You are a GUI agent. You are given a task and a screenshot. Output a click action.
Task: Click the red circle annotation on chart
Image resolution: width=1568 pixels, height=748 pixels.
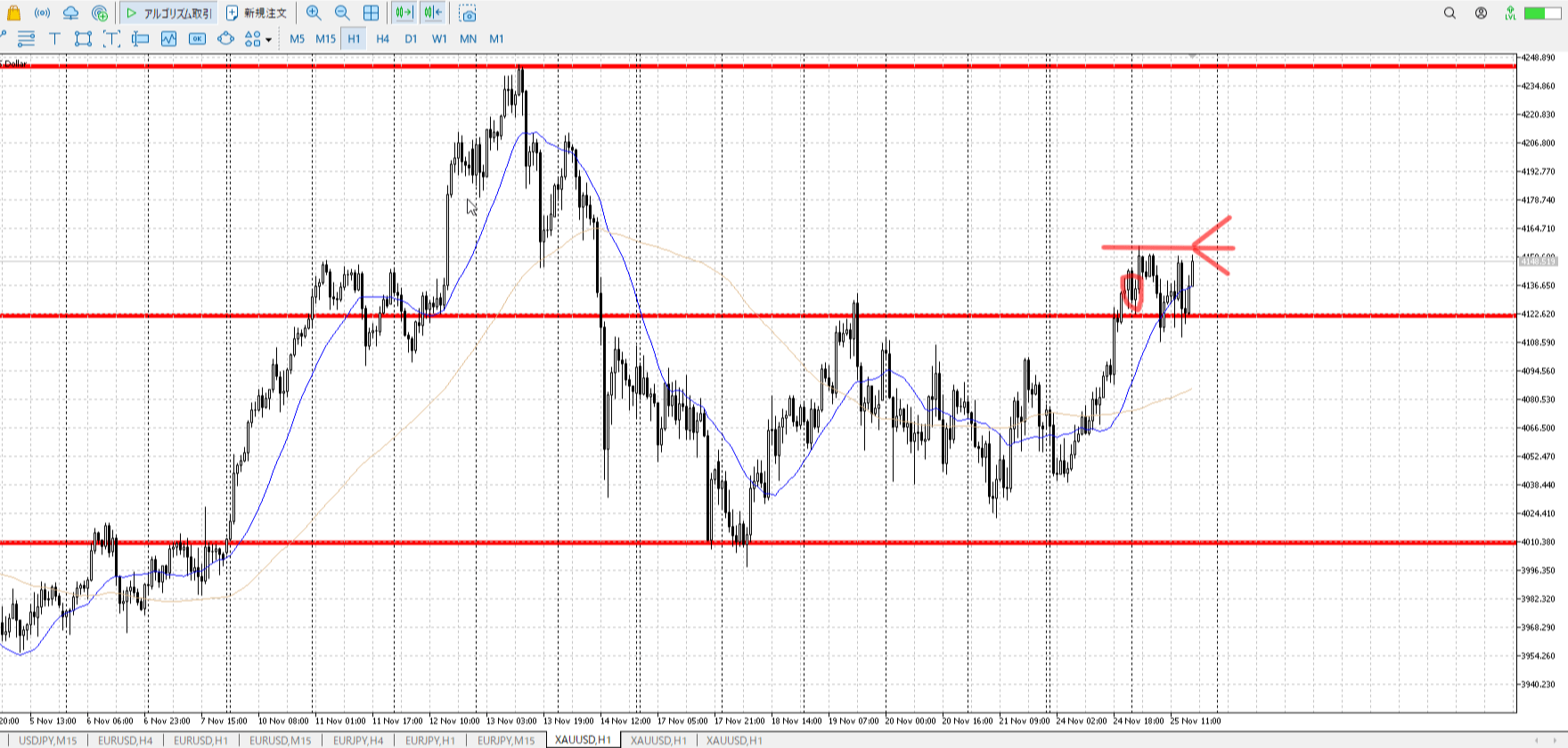pos(1131,292)
